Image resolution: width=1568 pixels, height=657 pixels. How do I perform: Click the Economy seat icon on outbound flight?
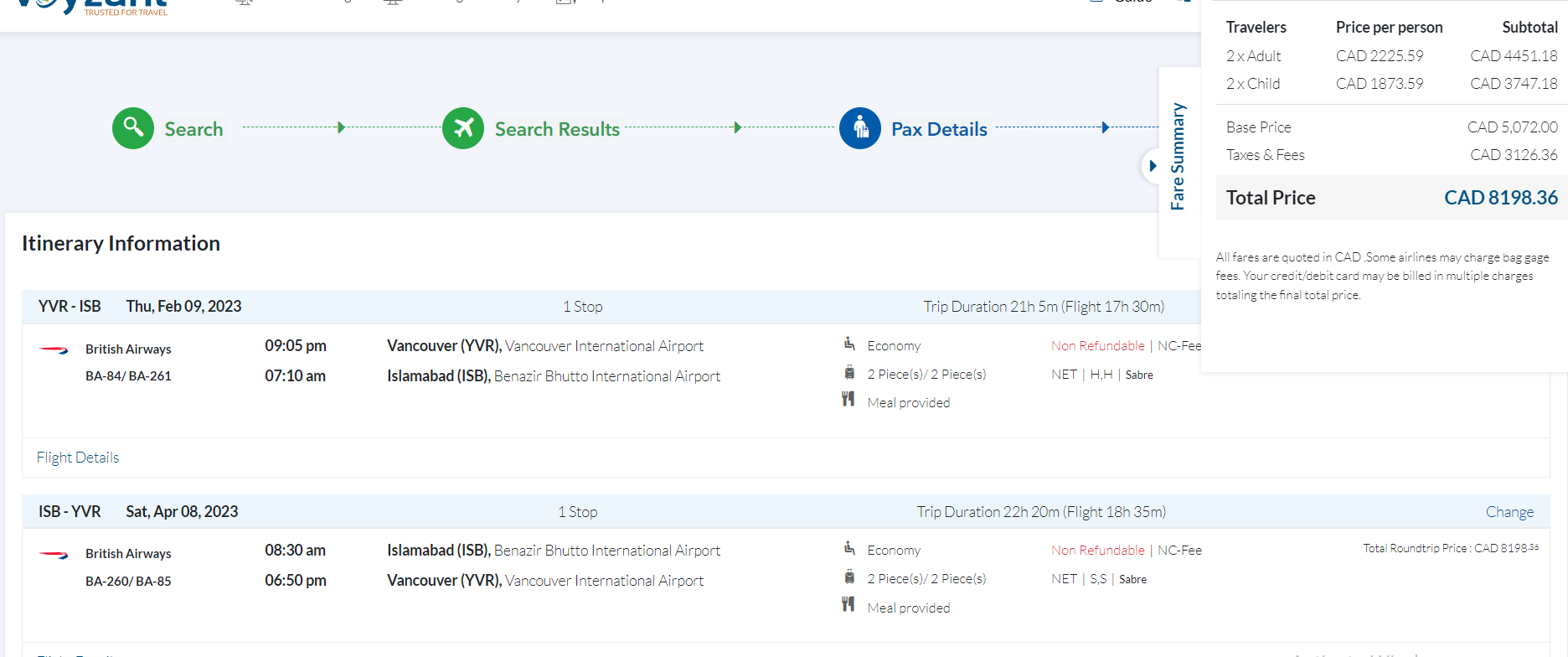point(849,344)
